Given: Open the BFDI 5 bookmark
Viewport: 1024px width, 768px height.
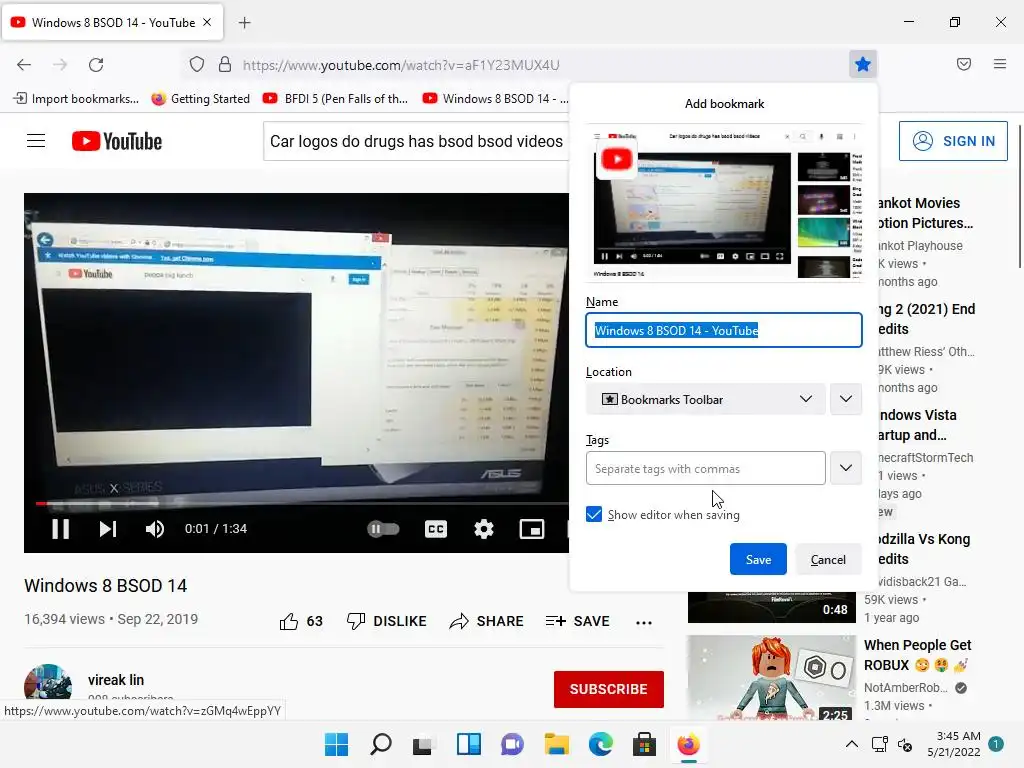Looking at the screenshot, I should coord(335,99).
